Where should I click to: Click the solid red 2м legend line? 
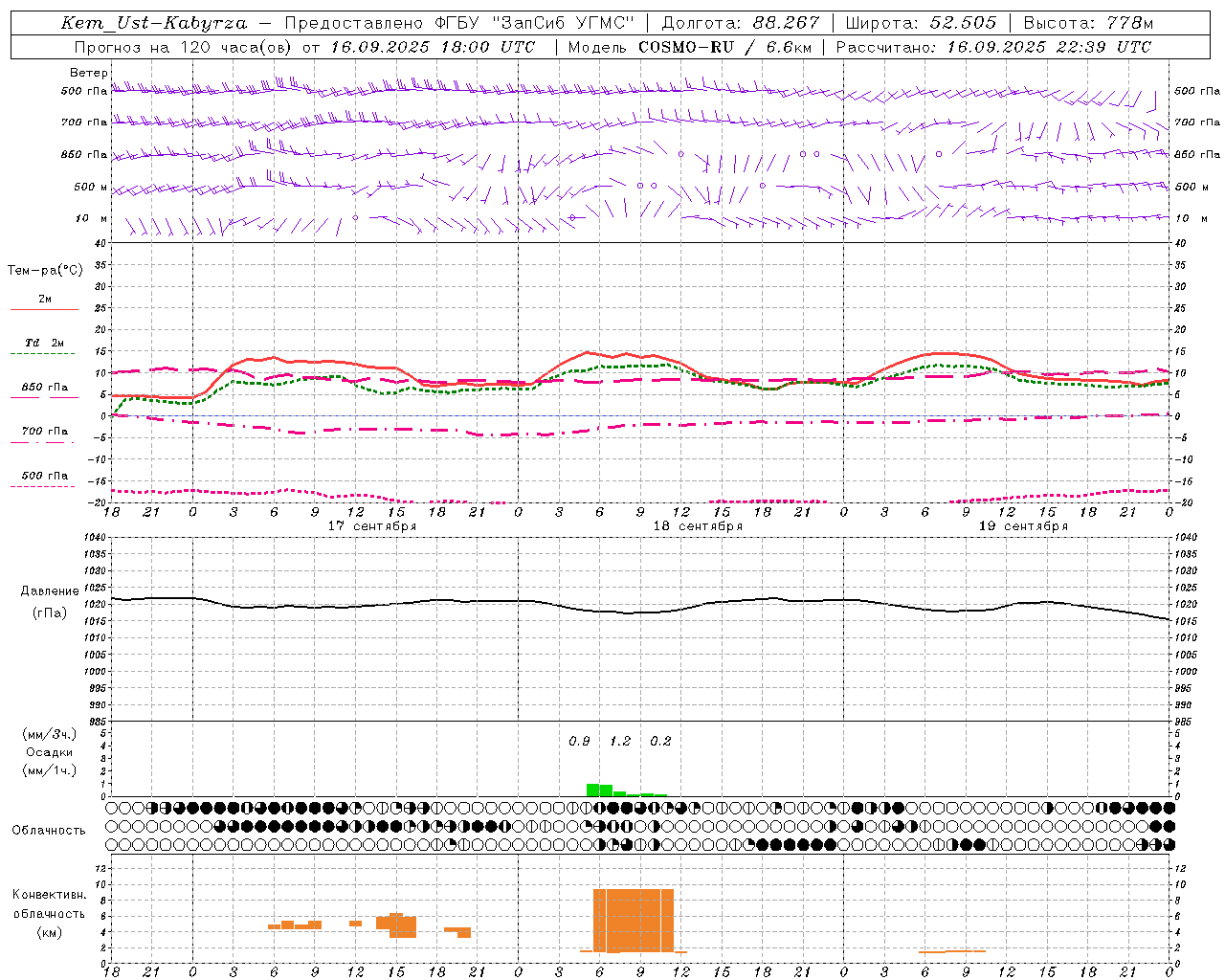tap(44, 310)
